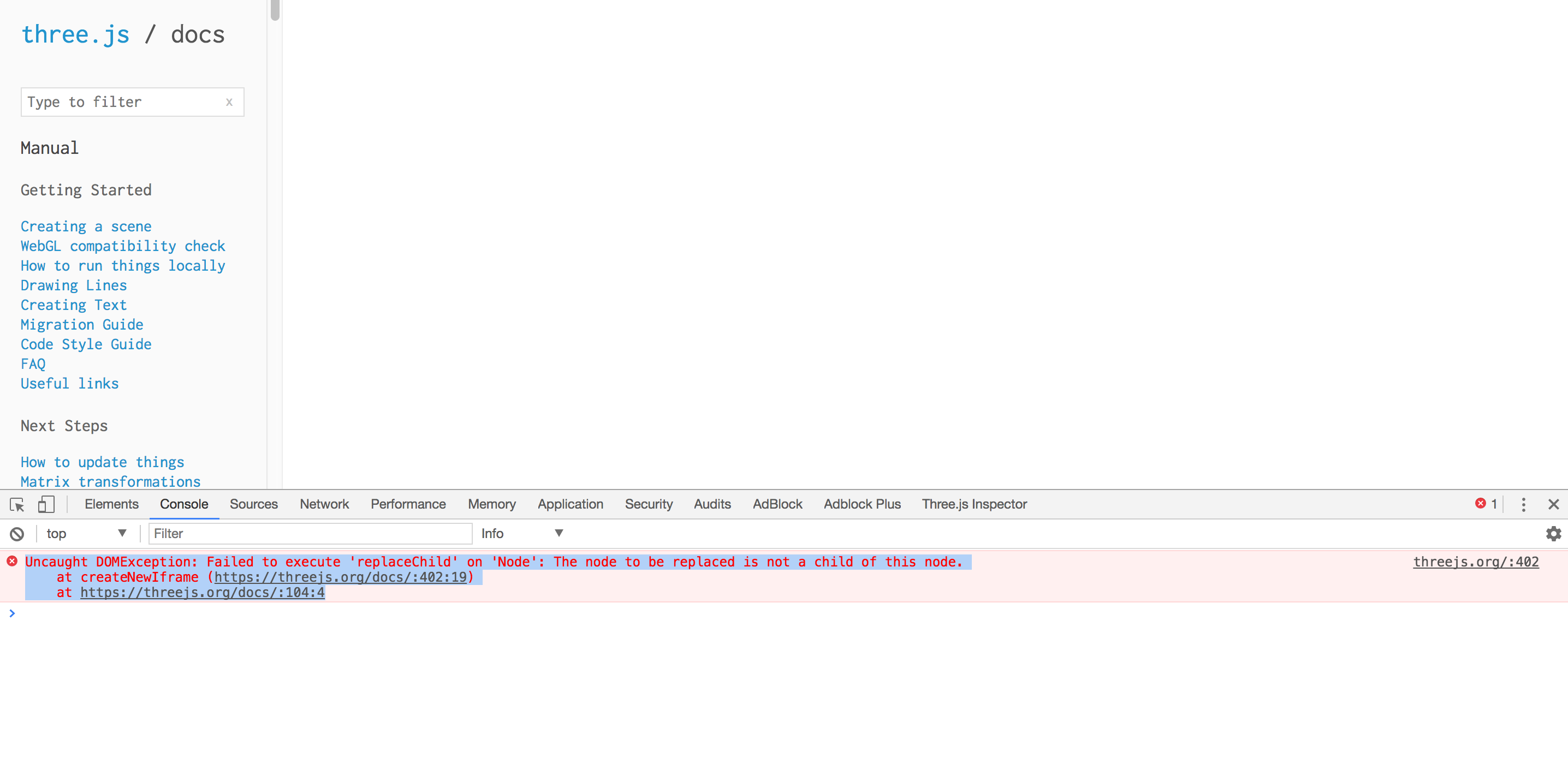The image size is (1568, 764).
Task: Open the docs/:402:19 stack trace link
Action: coord(340,577)
